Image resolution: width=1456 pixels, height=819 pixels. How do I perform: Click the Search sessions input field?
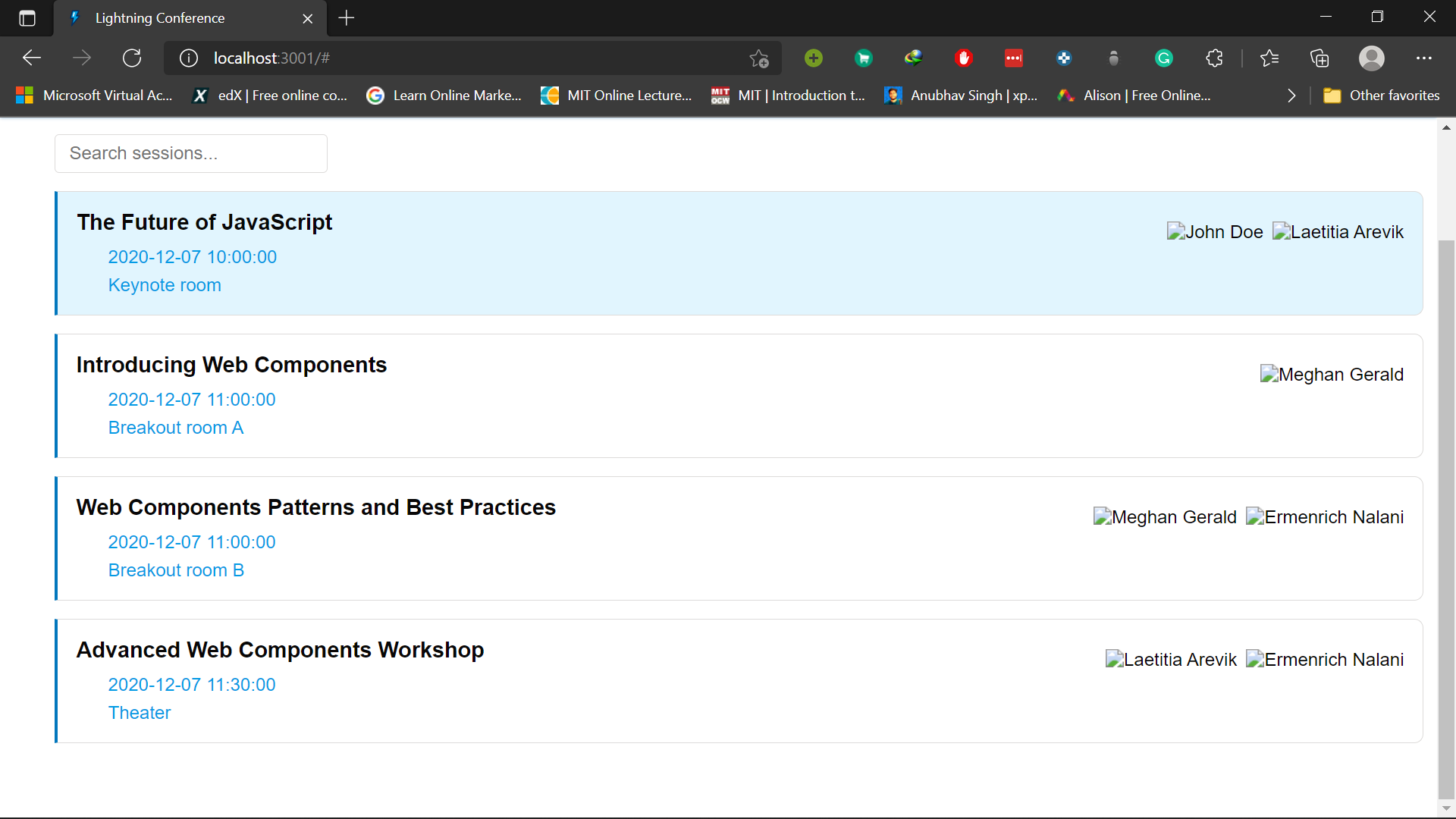pos(191,153)
